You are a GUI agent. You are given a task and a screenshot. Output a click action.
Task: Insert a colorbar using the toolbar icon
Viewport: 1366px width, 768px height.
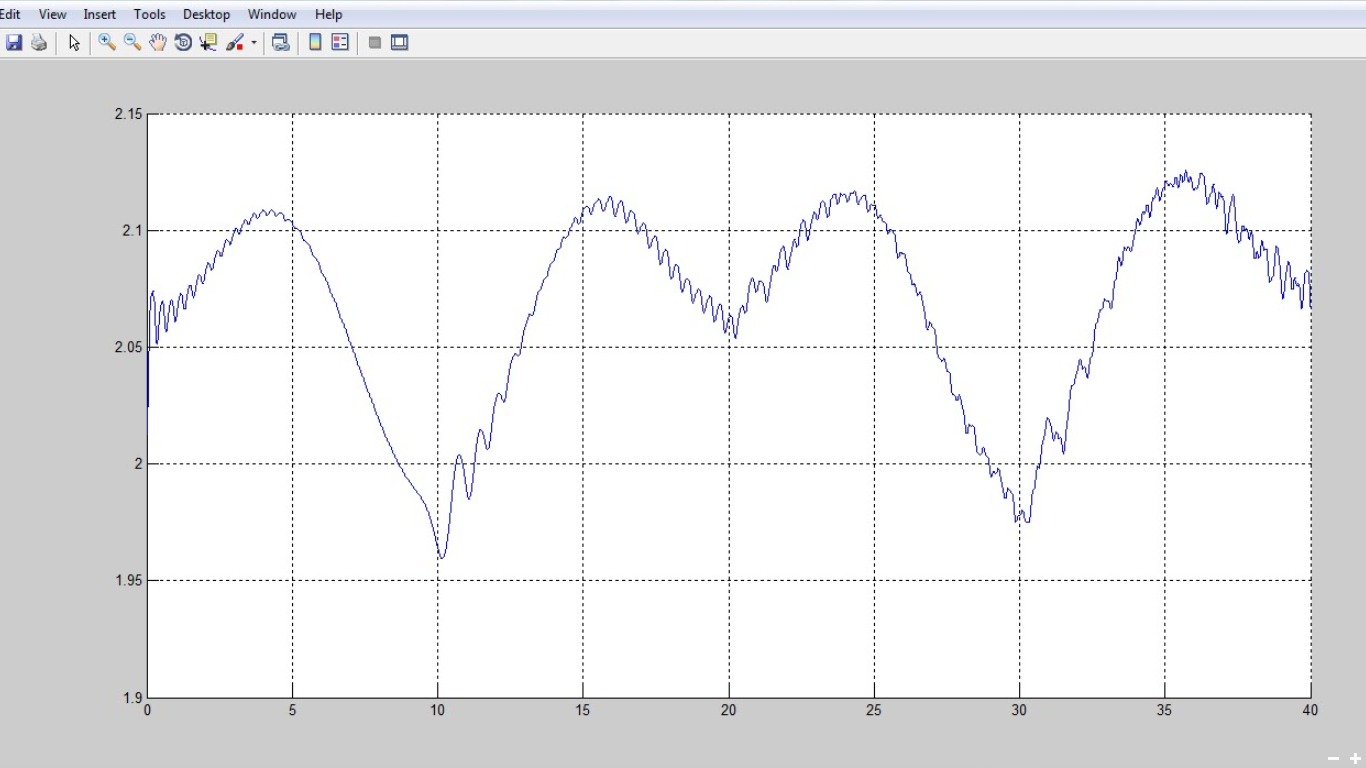coord(315,43)
